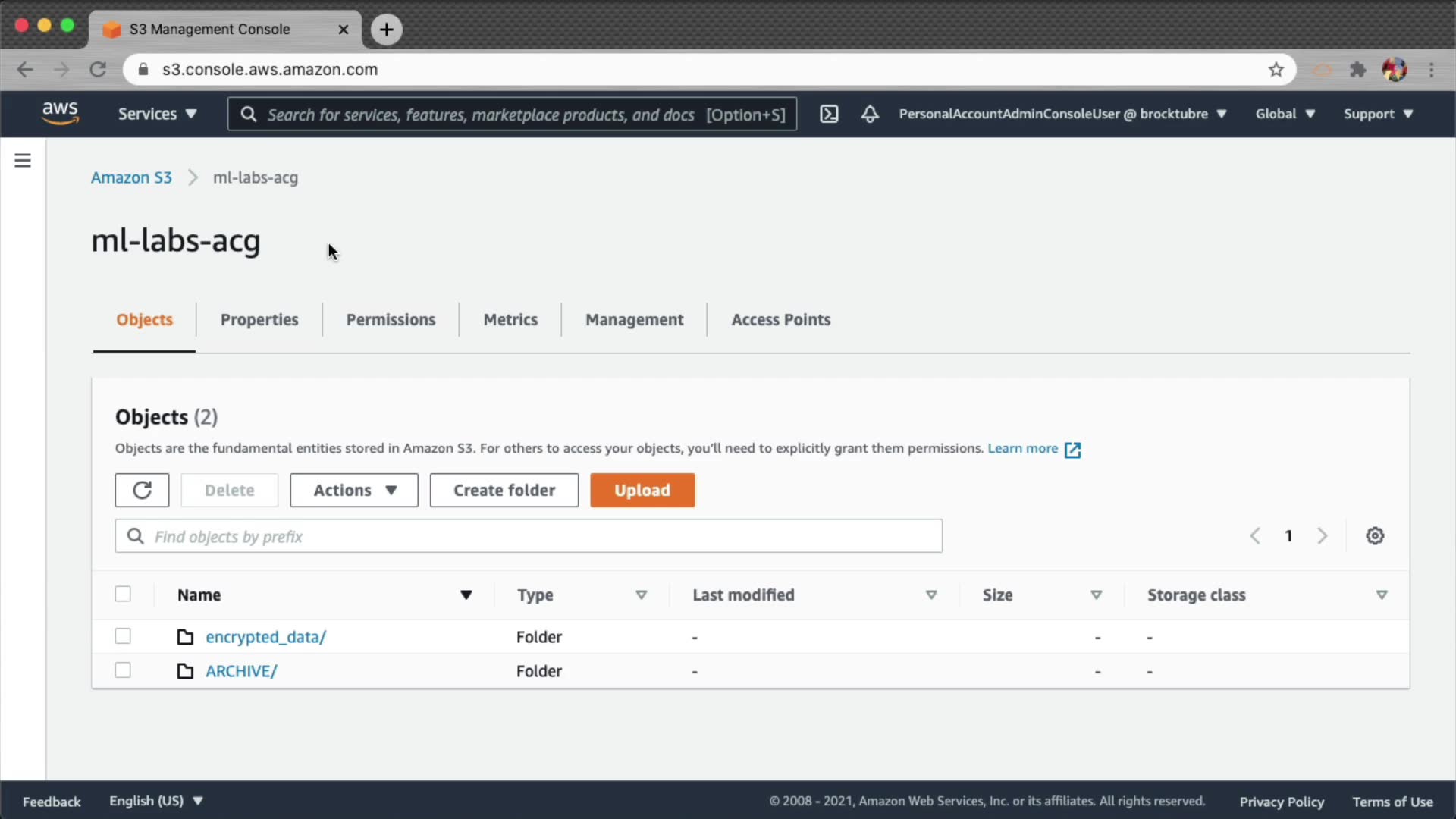Open the hamburger side navigation menu
This screenshot has width=1456, height=819.
23,161
